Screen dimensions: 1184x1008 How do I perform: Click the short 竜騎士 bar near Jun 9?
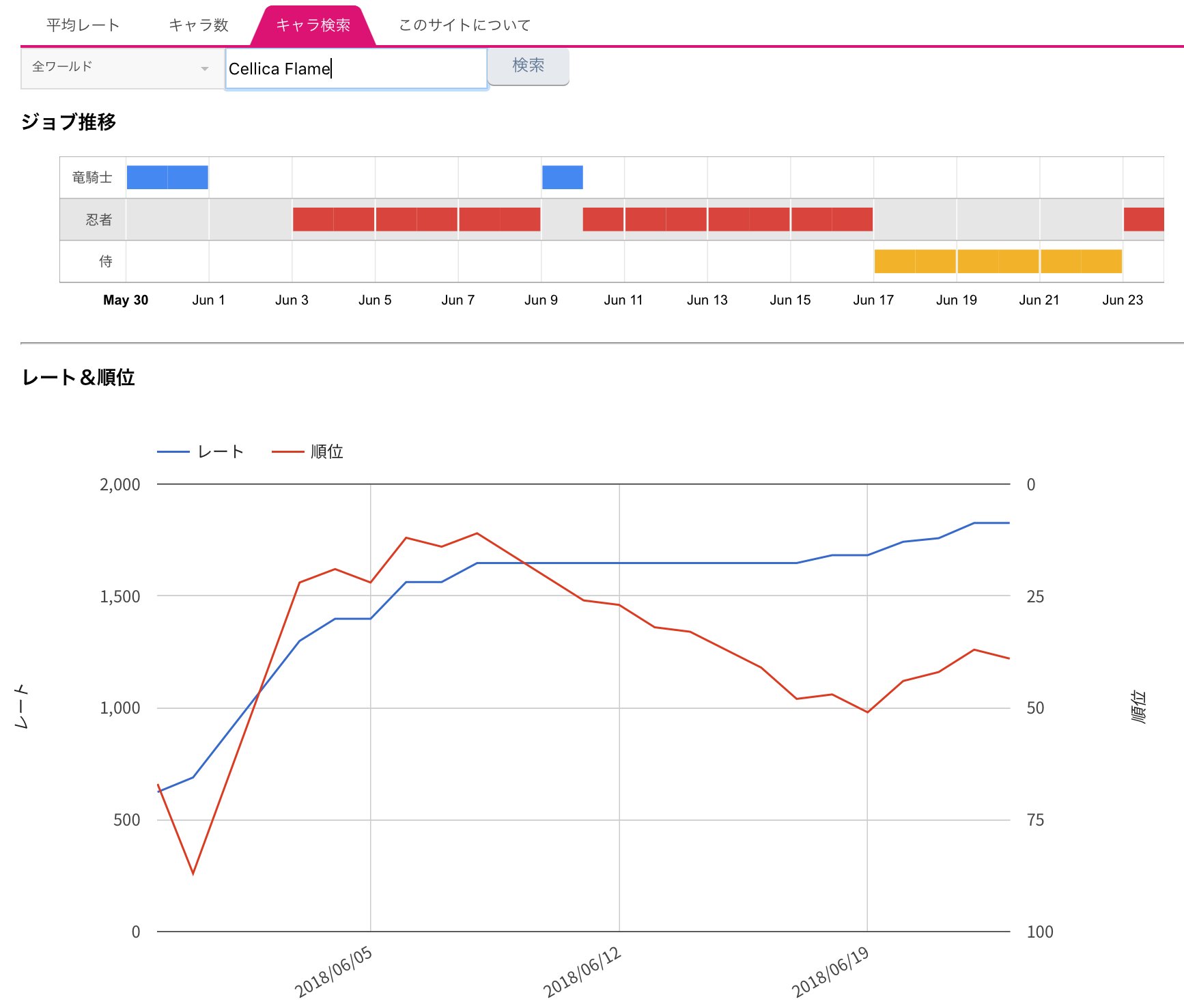[x=561, y=176]
